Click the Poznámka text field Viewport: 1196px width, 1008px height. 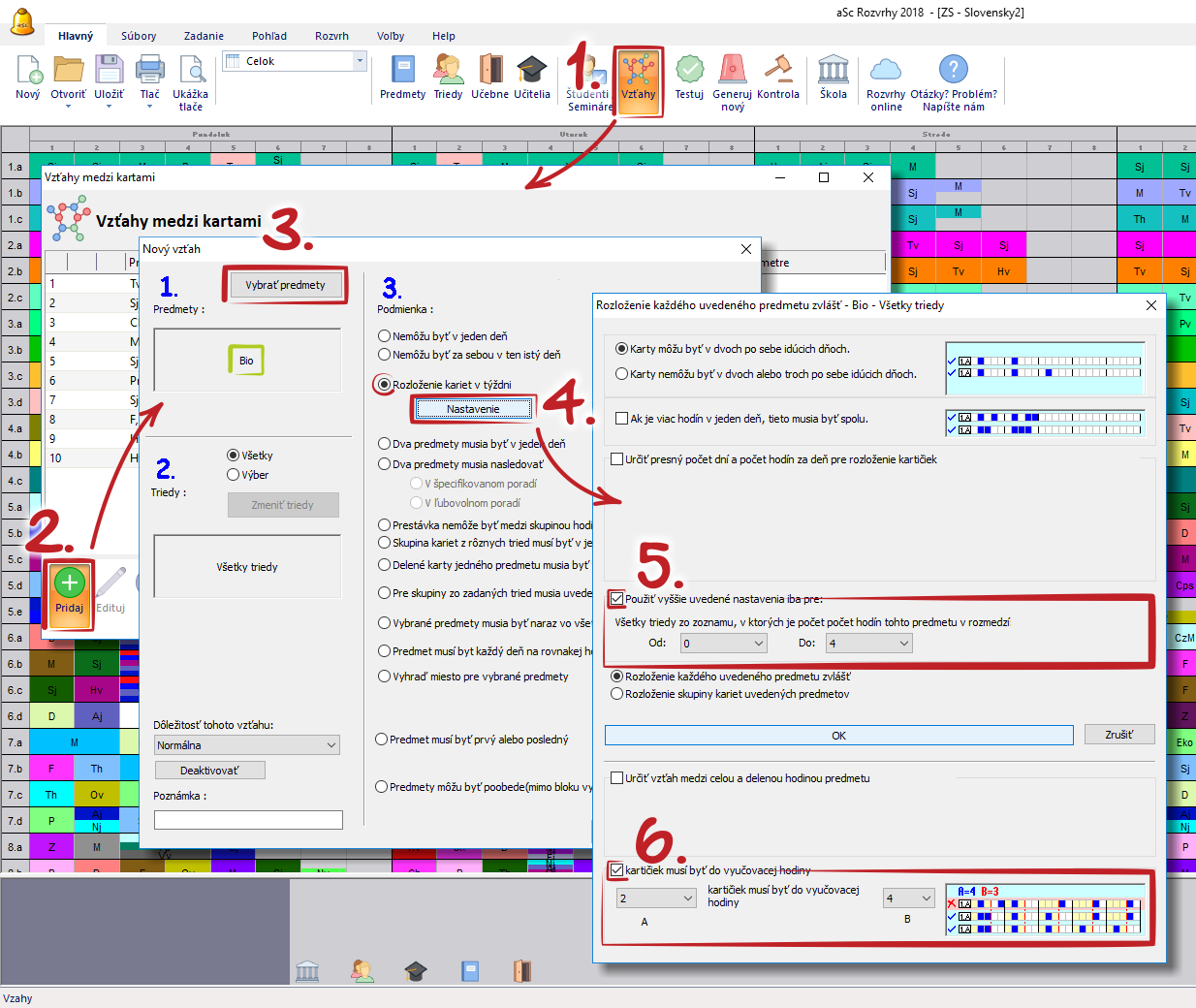pos(248,820)
